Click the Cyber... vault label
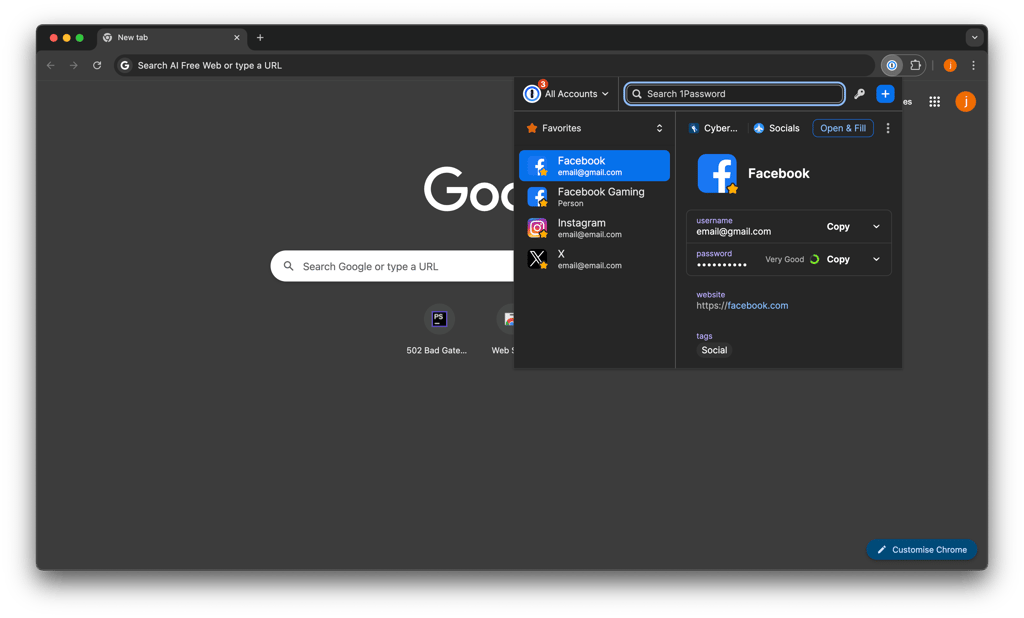Screen dimensions: 1024x618 coord(720,128)
